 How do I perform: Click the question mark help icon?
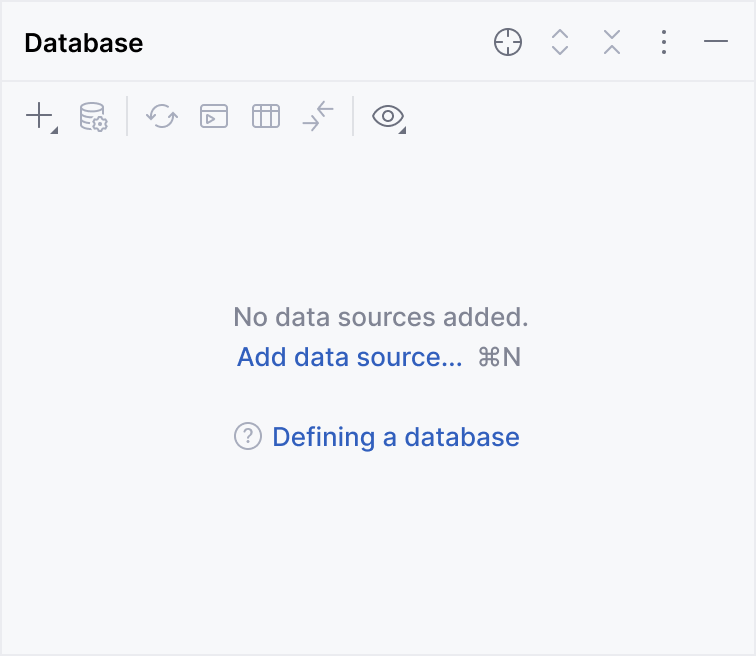point(248,437)
